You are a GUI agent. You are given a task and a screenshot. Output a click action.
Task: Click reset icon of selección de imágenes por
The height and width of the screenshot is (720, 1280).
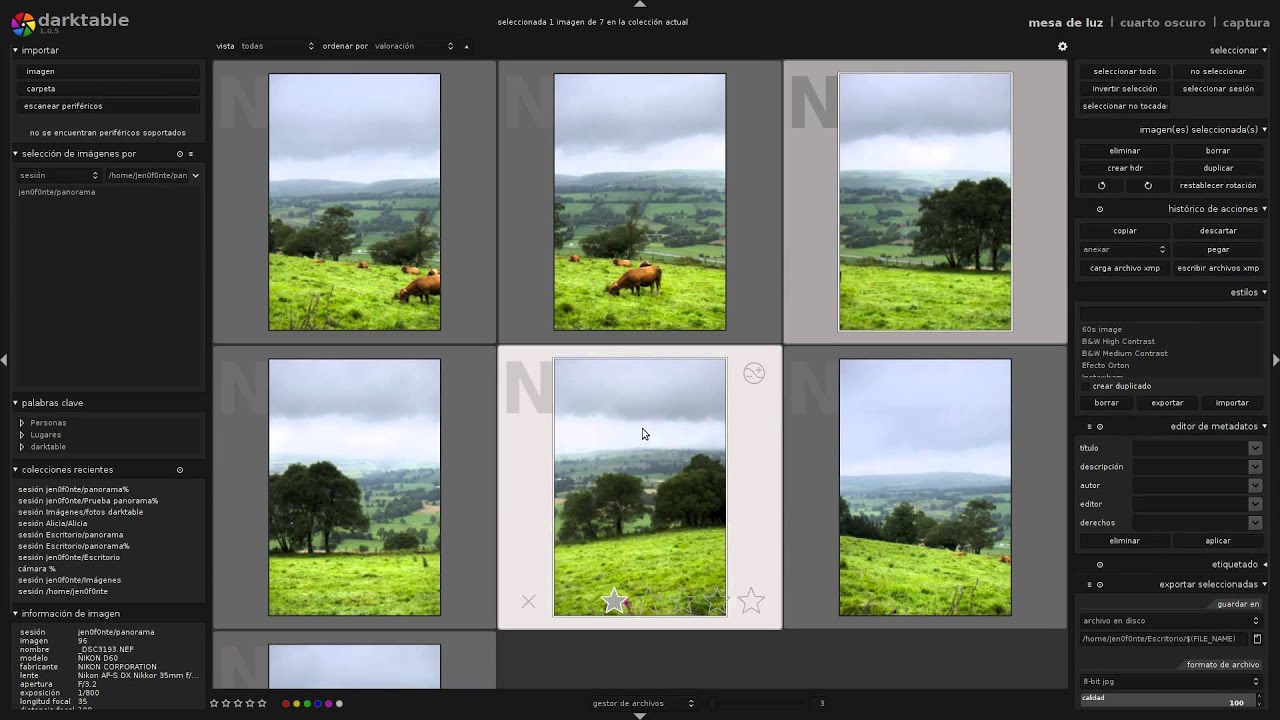tap(180, 154)
